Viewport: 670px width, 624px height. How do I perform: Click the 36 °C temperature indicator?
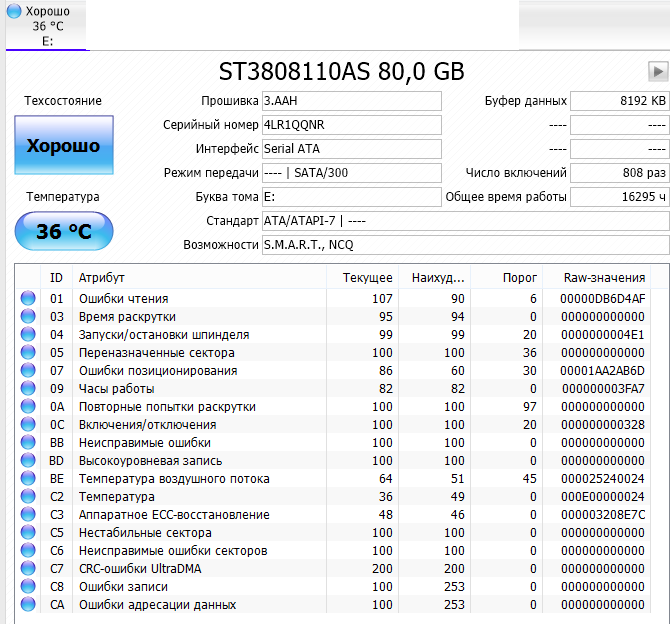pos(63,232)
